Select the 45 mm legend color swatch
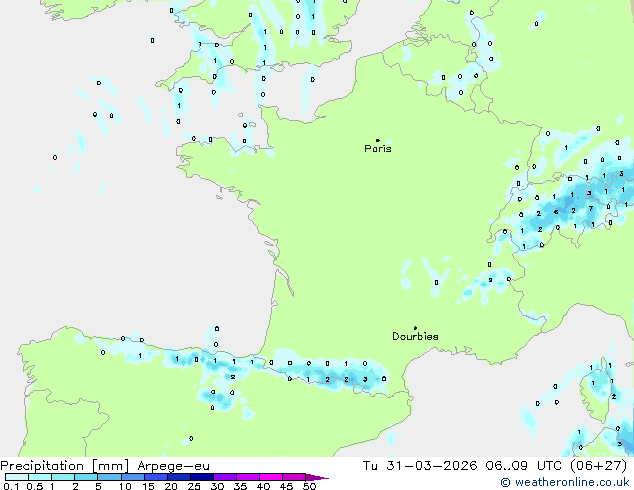Viewport: 634px width, 490px height. coord(294,477)
